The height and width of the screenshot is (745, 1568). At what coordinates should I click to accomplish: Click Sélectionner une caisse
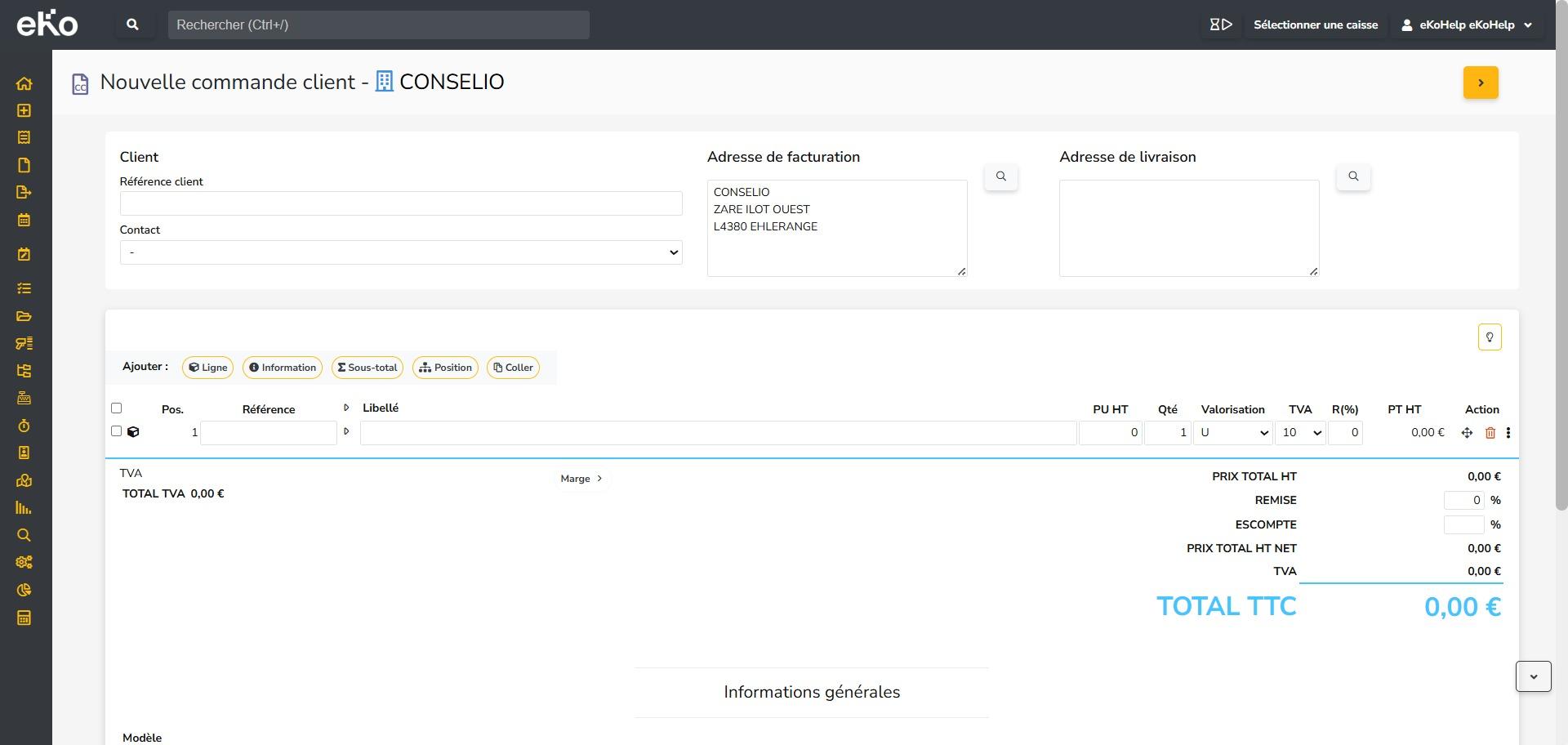(x=1315, y=25)
